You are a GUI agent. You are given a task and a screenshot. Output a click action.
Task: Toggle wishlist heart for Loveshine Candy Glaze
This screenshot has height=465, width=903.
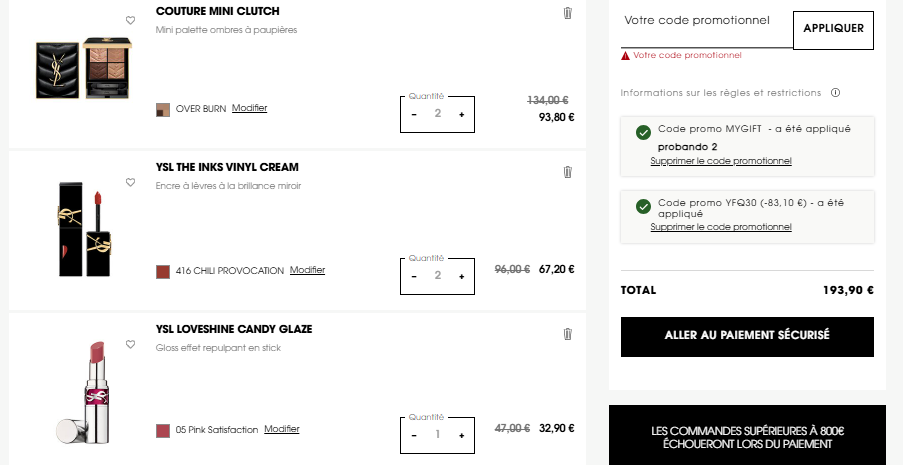130,344
